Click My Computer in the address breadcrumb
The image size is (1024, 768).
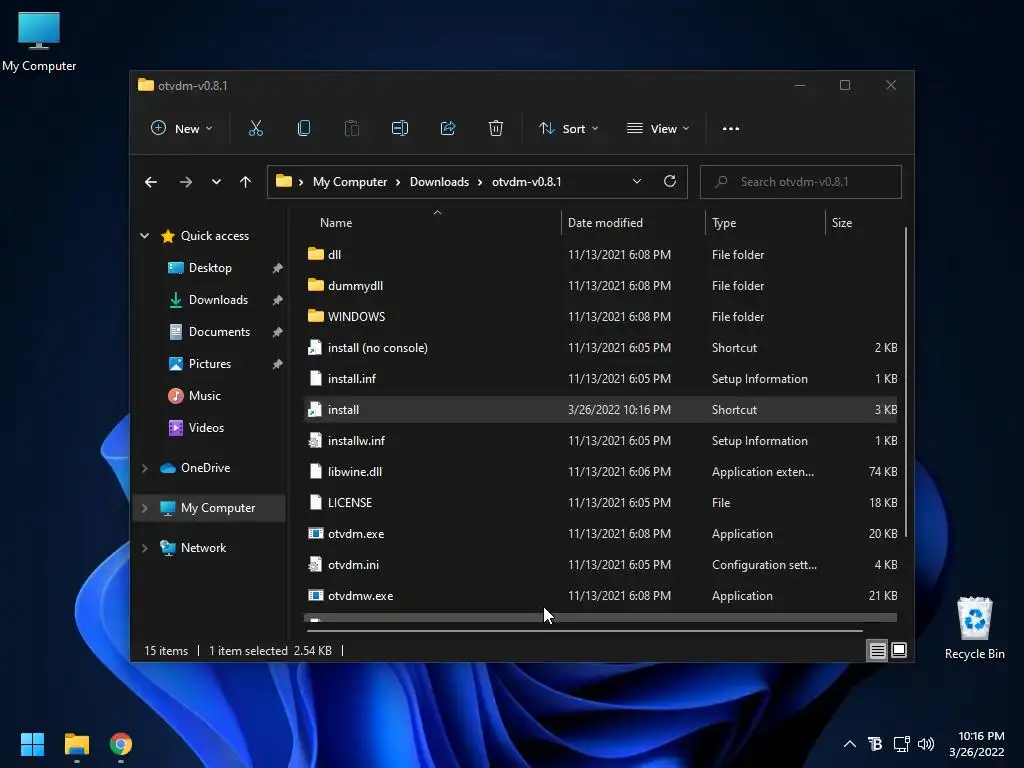[349, 182]
